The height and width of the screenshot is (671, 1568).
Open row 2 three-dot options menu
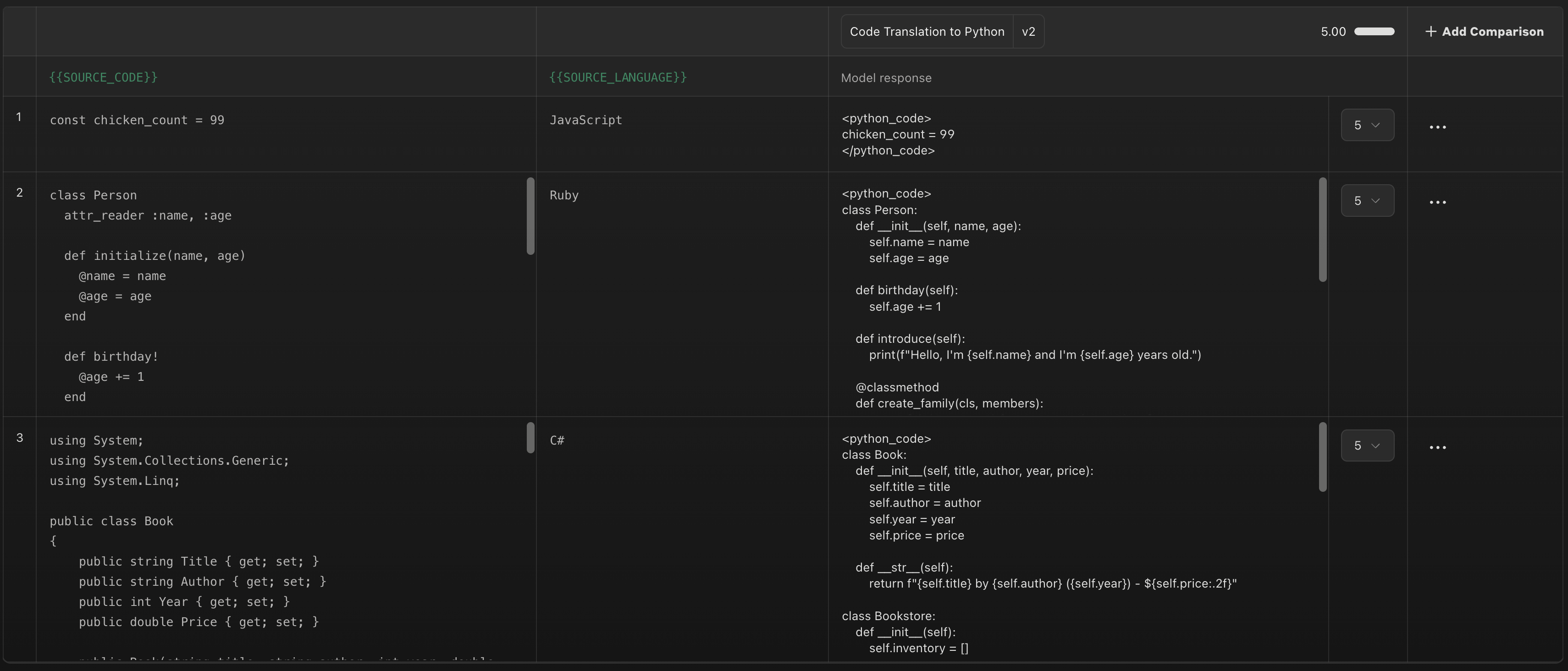click(x=1437, y=202)
